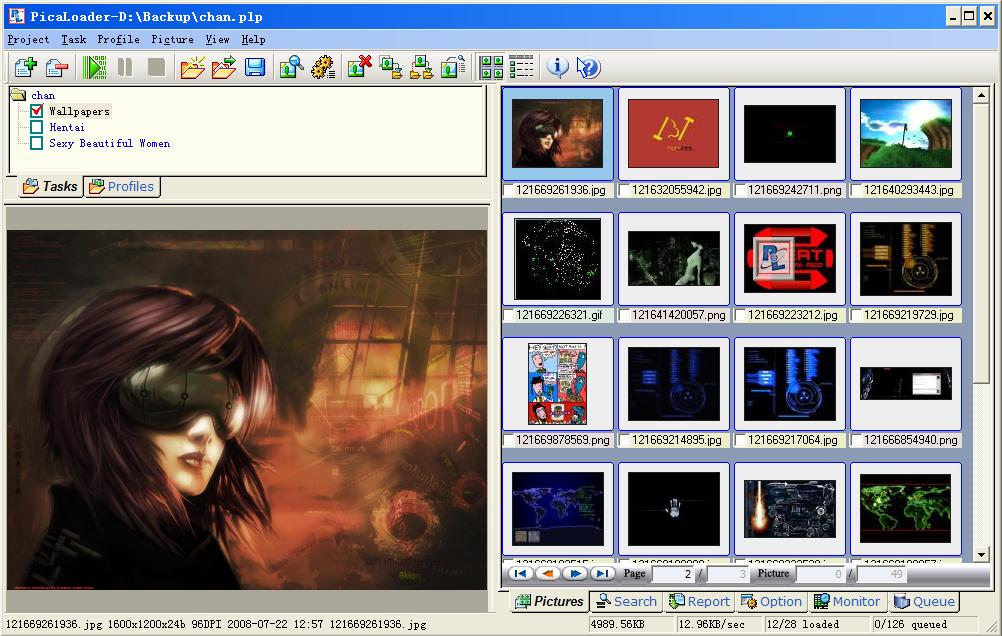Select the chan root folder in tree

click(x=43, y=95)
